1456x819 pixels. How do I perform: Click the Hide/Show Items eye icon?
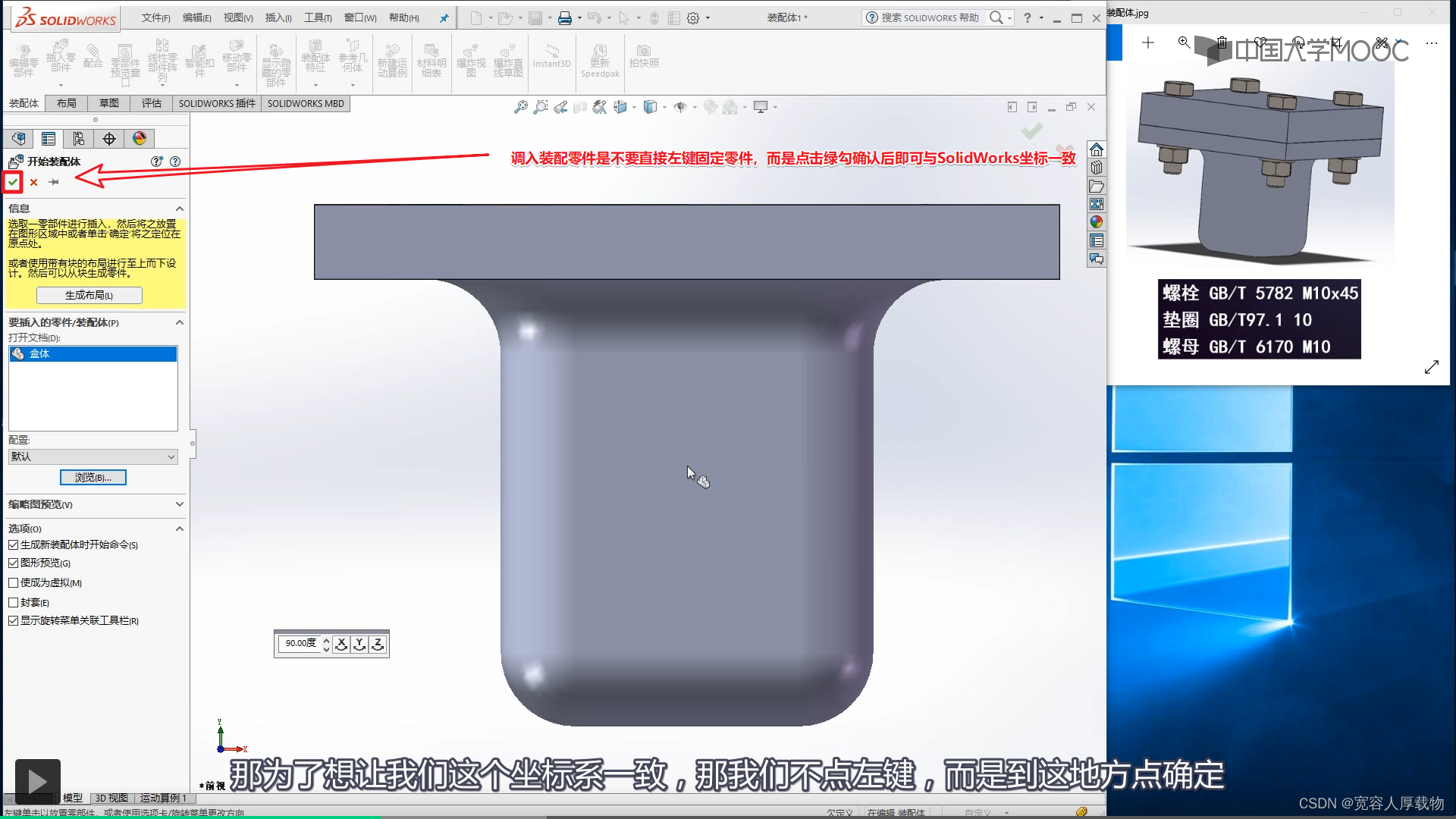pyautogui.click(x=680, y=107)
